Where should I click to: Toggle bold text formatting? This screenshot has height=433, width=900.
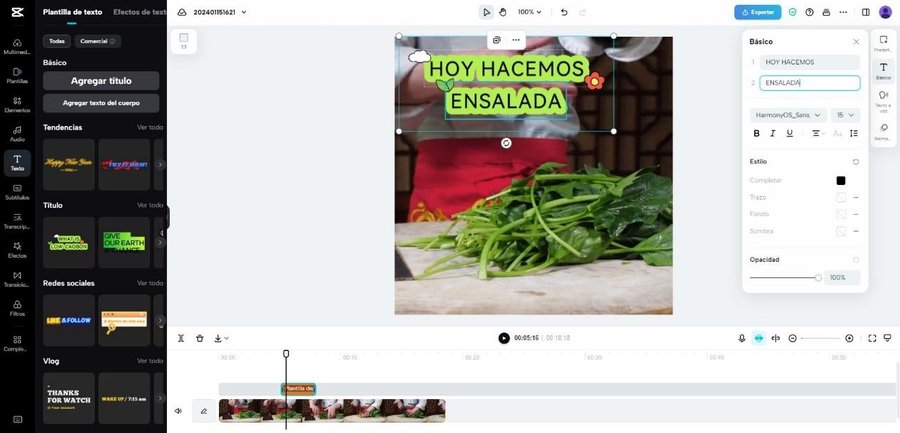[x=757, y=133]
